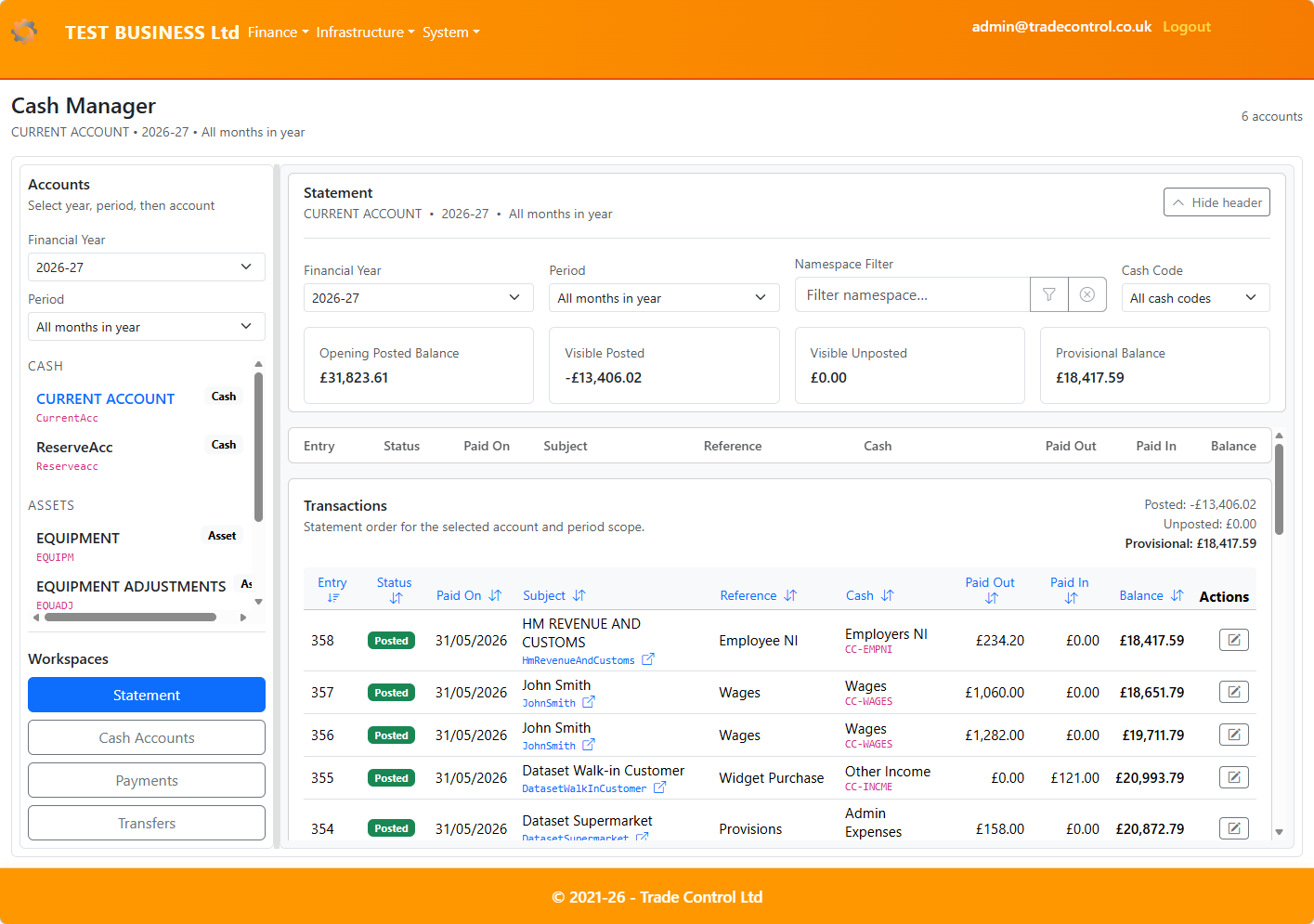Click transactions panel vertical scrollbar
The height and width of the screenshot is (924, 1314).
tap(1279, 489)
